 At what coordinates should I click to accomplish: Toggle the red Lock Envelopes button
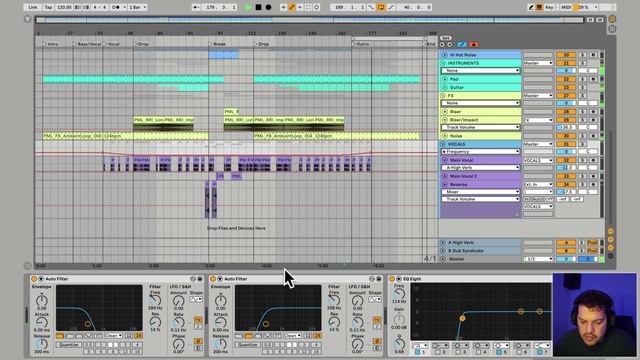(x=473, y=44)
